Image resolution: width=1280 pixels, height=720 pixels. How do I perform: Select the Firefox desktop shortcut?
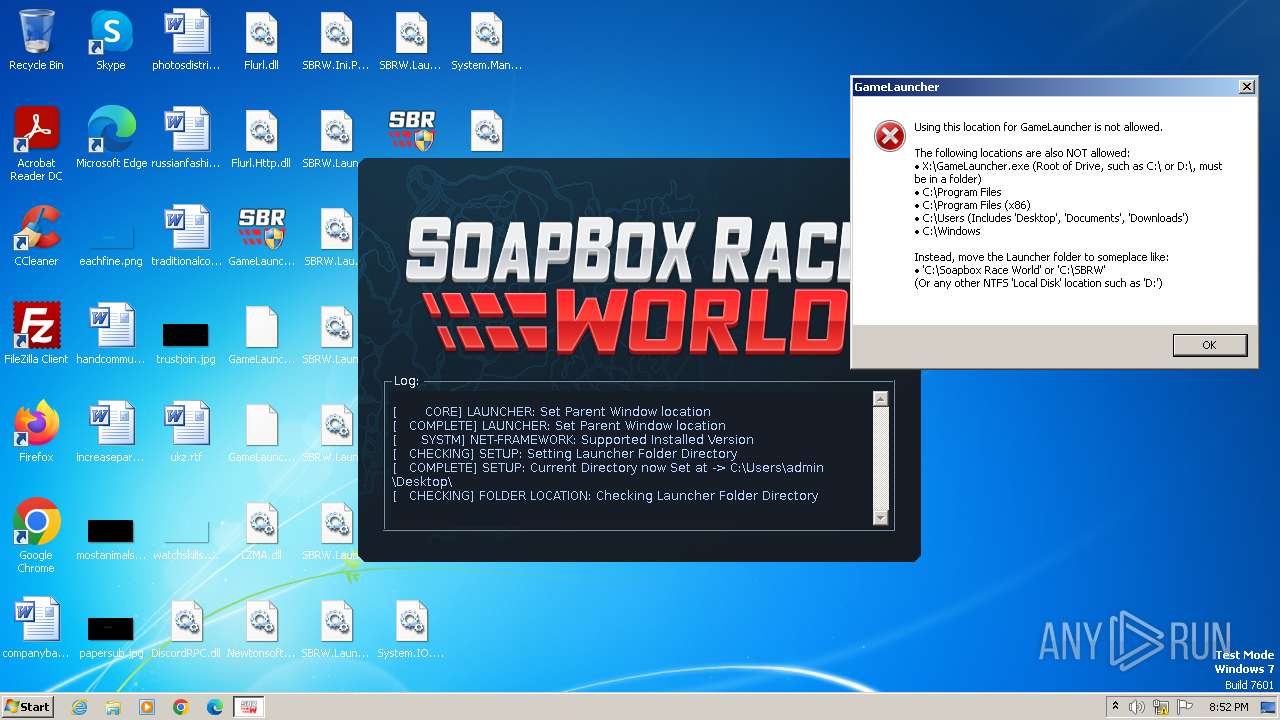pyautogui.click(x=36, y=433)
